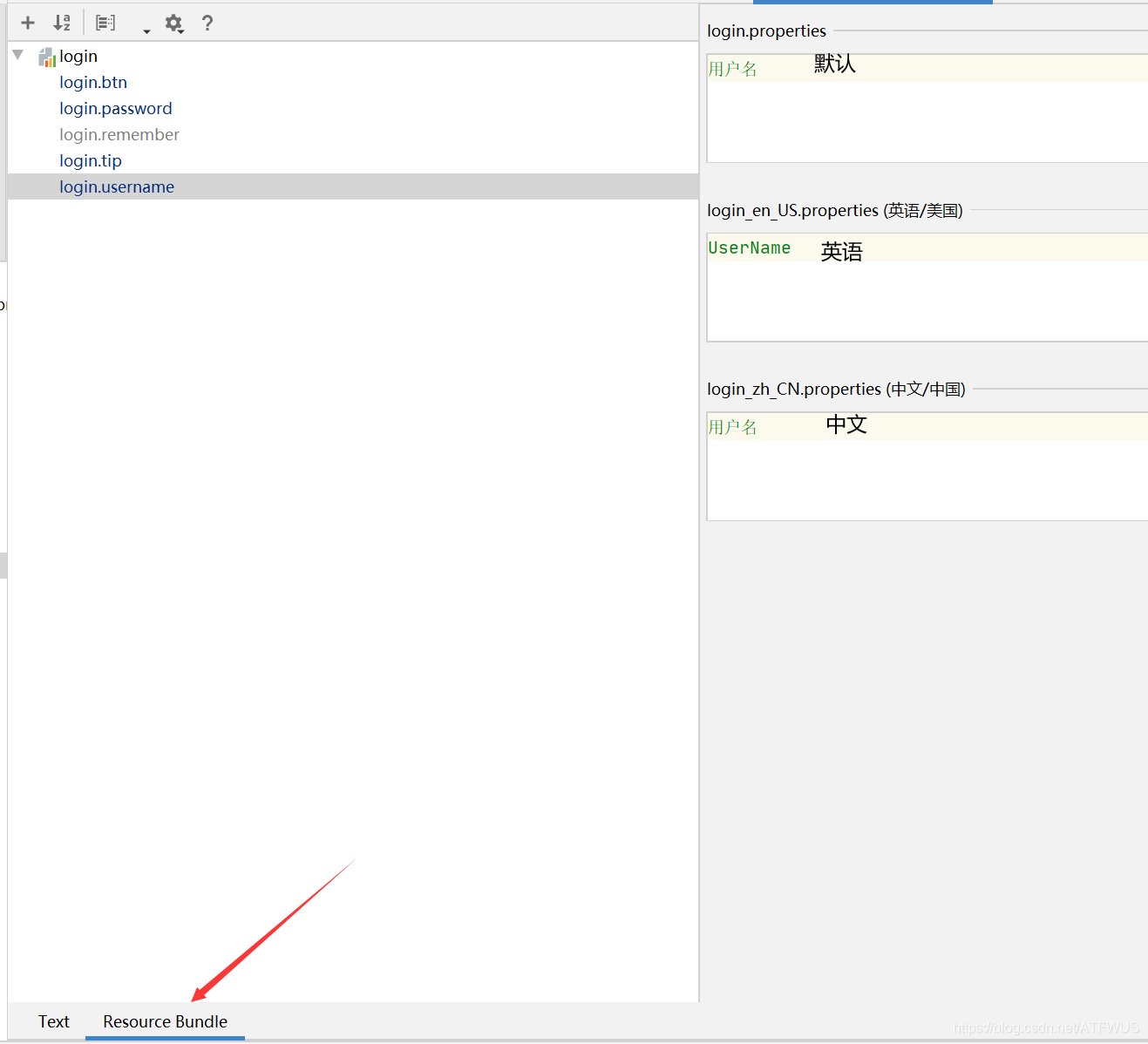Collapse the login bundle tree node
The image size is (1148, 1044).
pyautogui.click(x=18, y=55)
